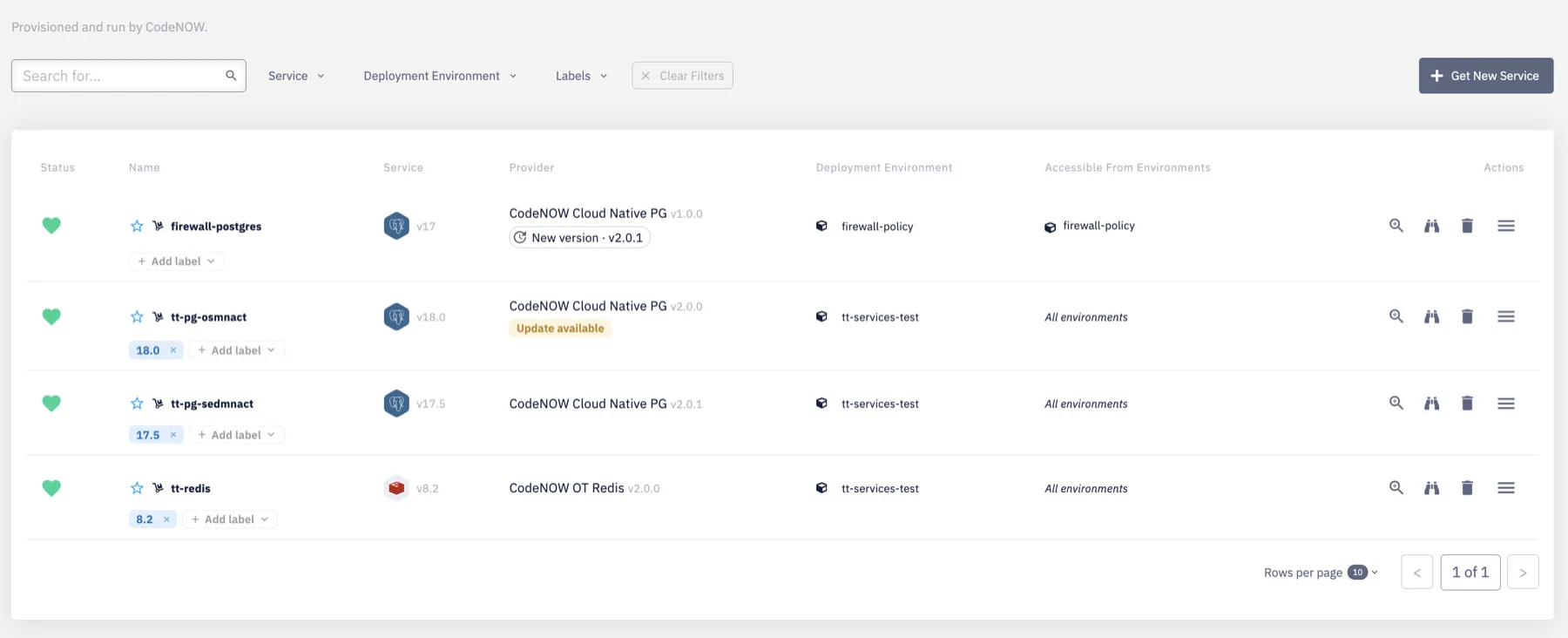Delete firewall-postgres with trash icon
The height and width of the screenshot is (638, 1568).
pyautogui.click(x=1467, y=226)
